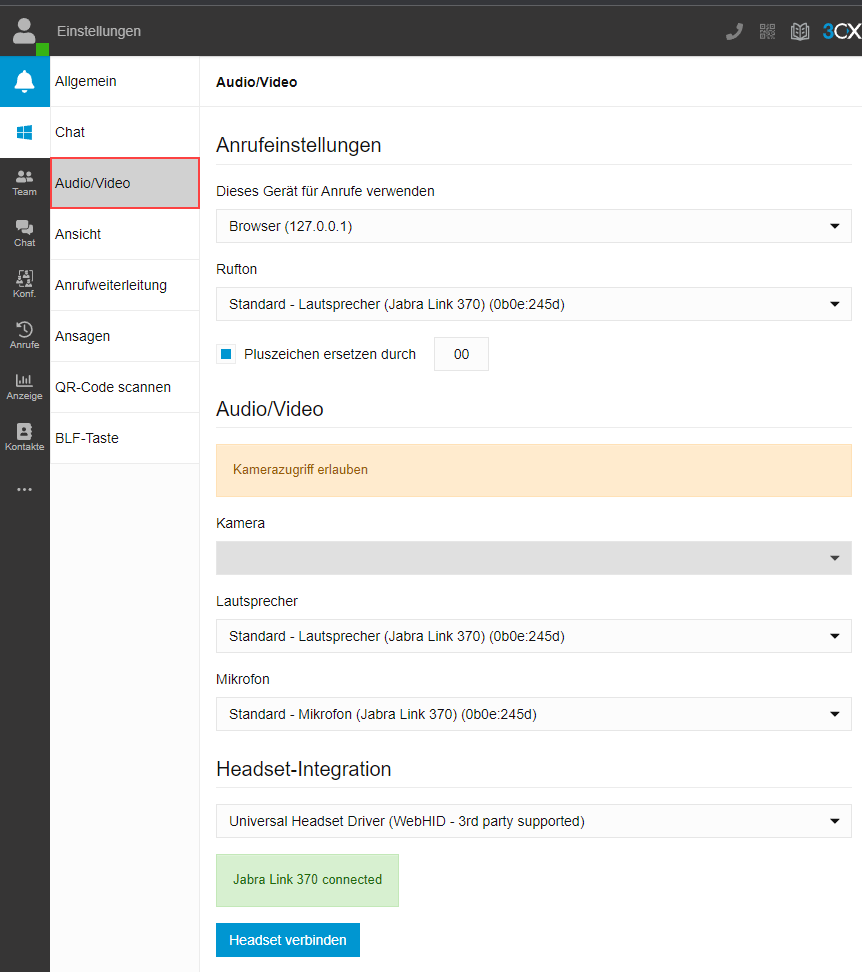
Task: Open the Mikrofon device dropdown
Action: click(x=534, y=714)
